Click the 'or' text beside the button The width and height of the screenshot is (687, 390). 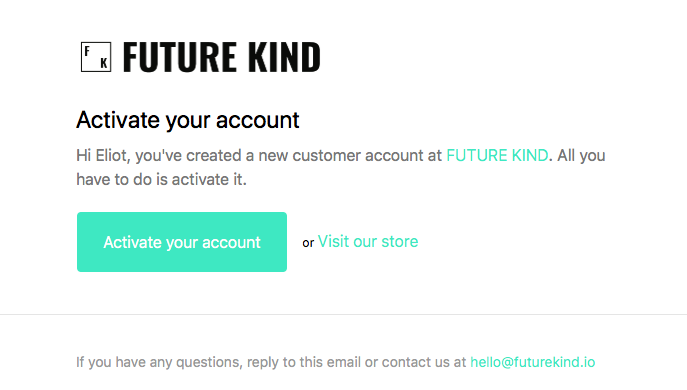(308, 243)
